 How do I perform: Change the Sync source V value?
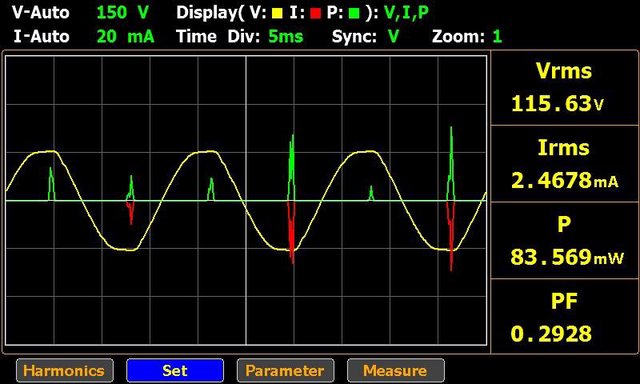(393, 37)
